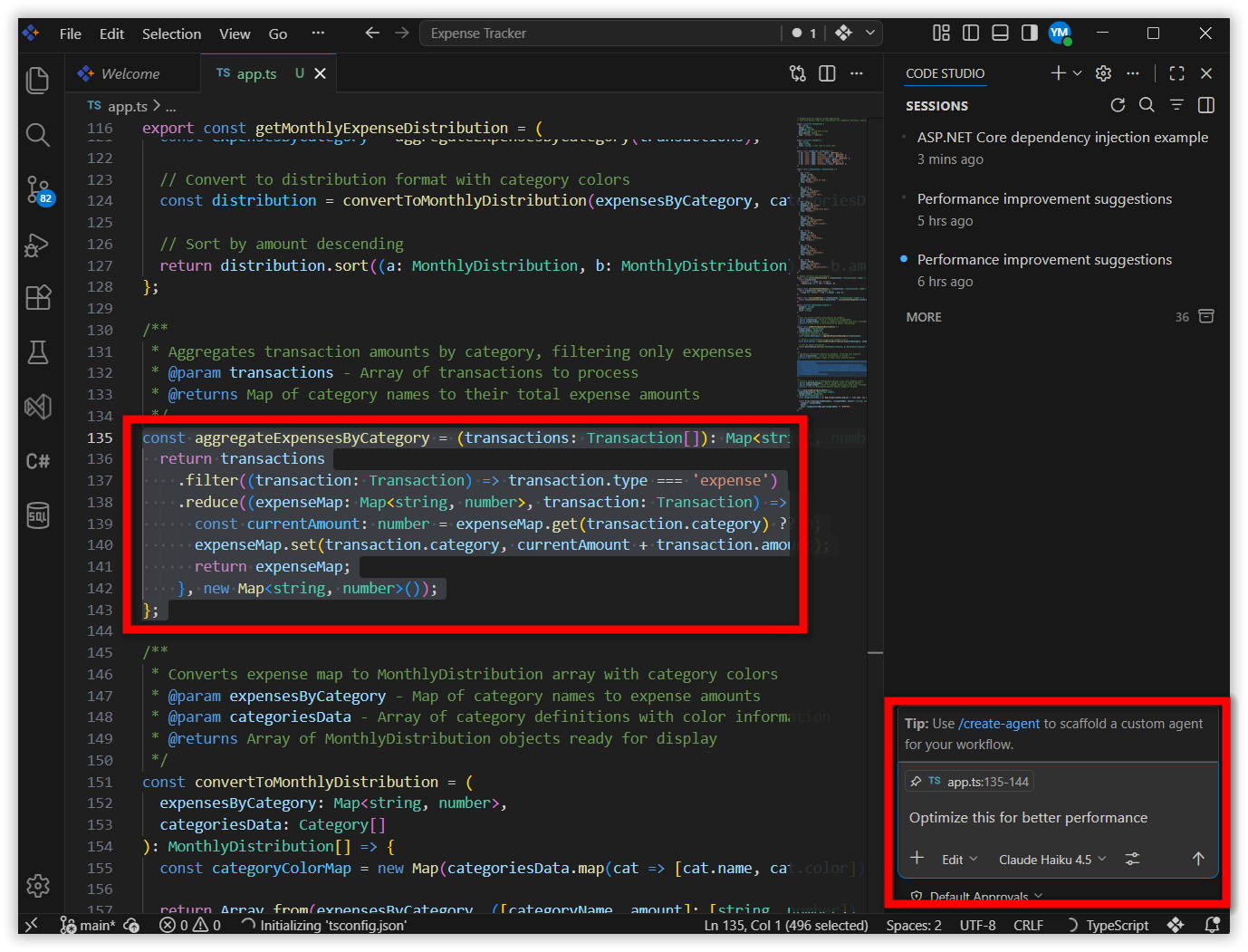The width and height of the screenshot is (1248, 952).
Task: Search sessions with the magnifier icon
Action: coord(1147,105)
